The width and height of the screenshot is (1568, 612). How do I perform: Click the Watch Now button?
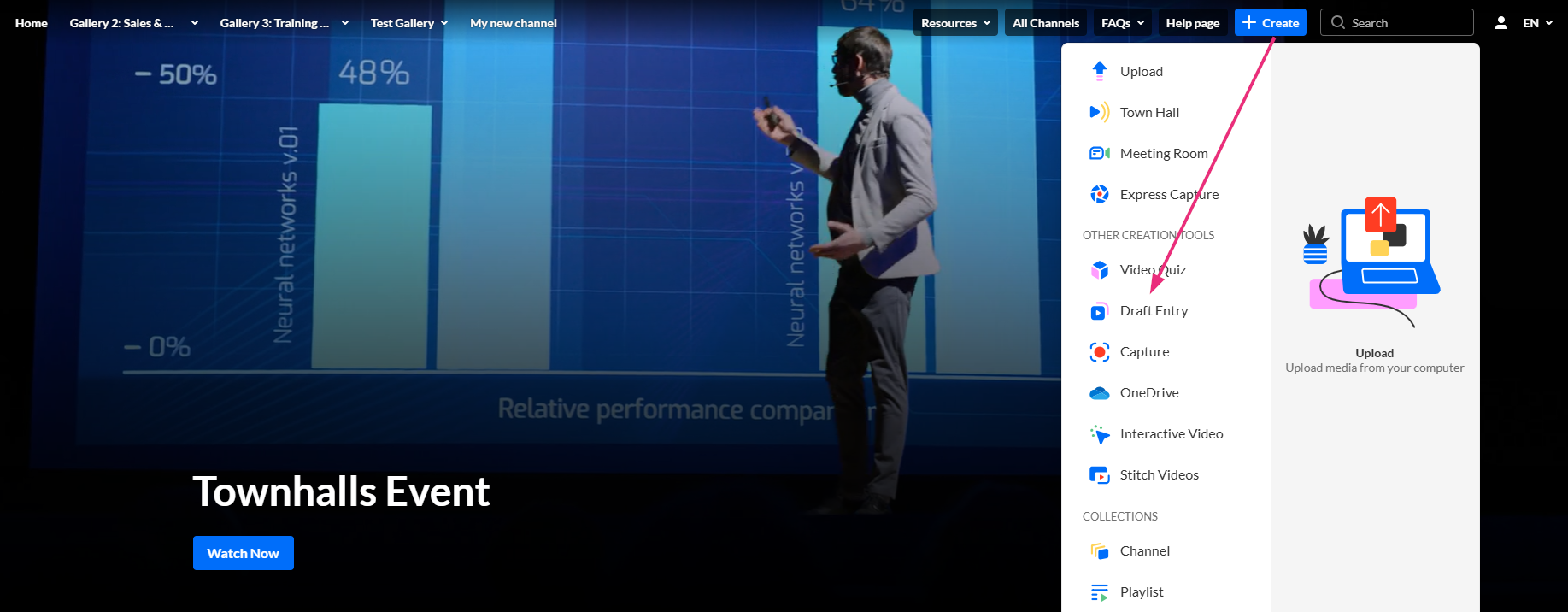point(244,553)
